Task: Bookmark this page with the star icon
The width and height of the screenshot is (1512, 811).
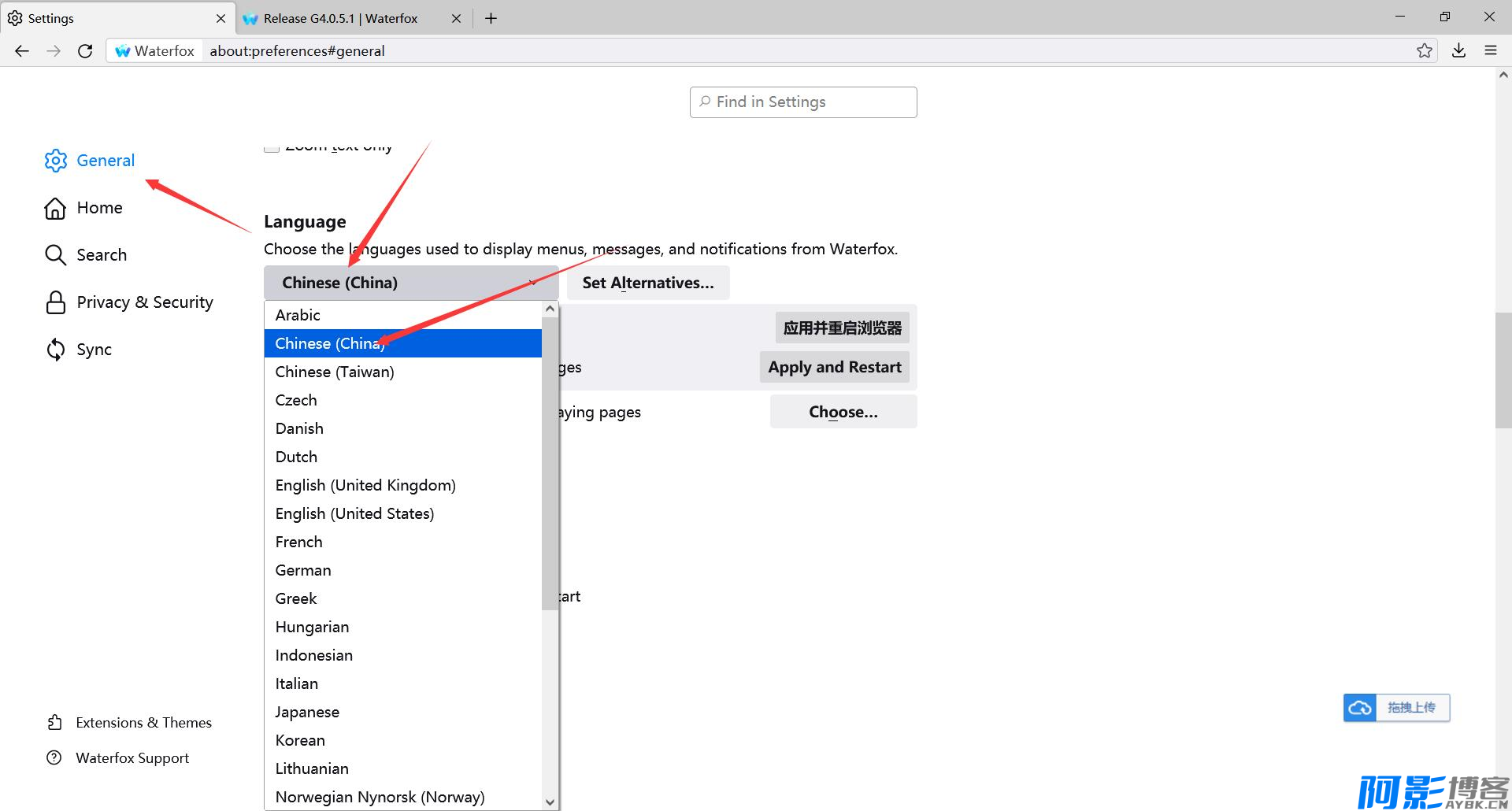Action: [x=1425, y=51]
